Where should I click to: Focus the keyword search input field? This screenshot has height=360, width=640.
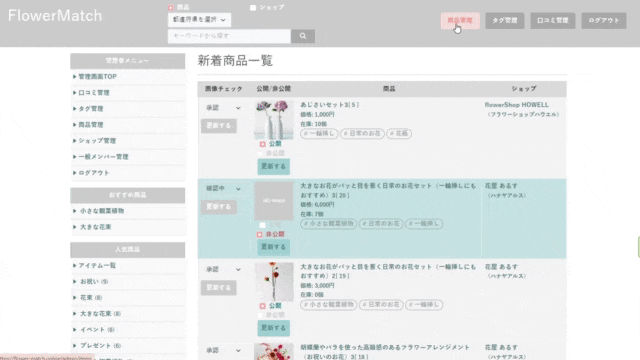coord(229,36)
